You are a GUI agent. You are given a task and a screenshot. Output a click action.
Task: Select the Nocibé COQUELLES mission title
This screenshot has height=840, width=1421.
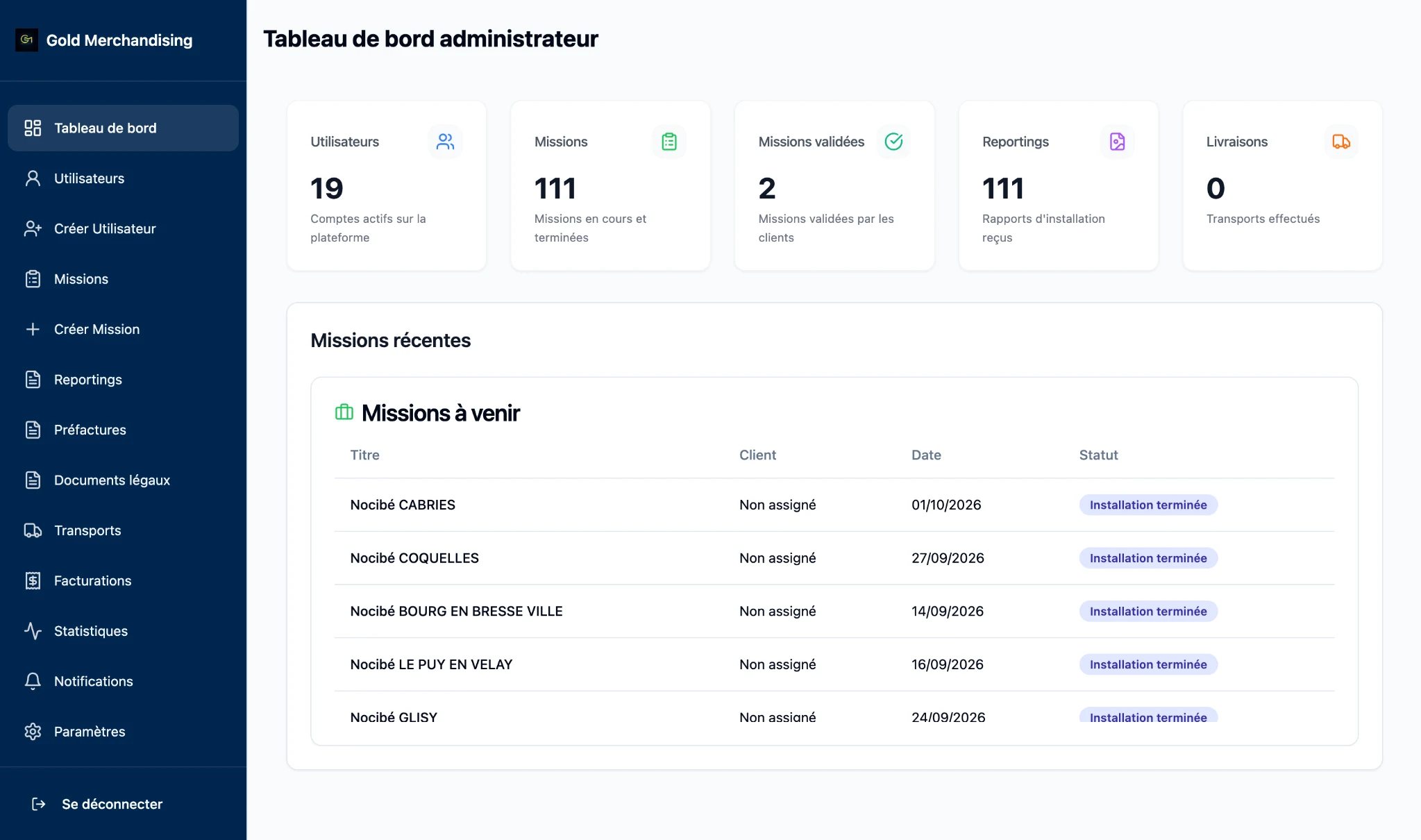(x=414, y=558)
